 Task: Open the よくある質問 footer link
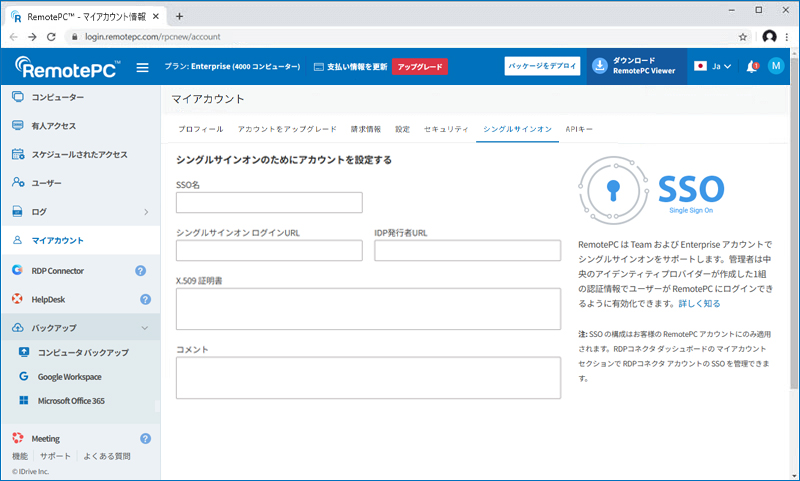pyautogui.click(x=107, y=456)
